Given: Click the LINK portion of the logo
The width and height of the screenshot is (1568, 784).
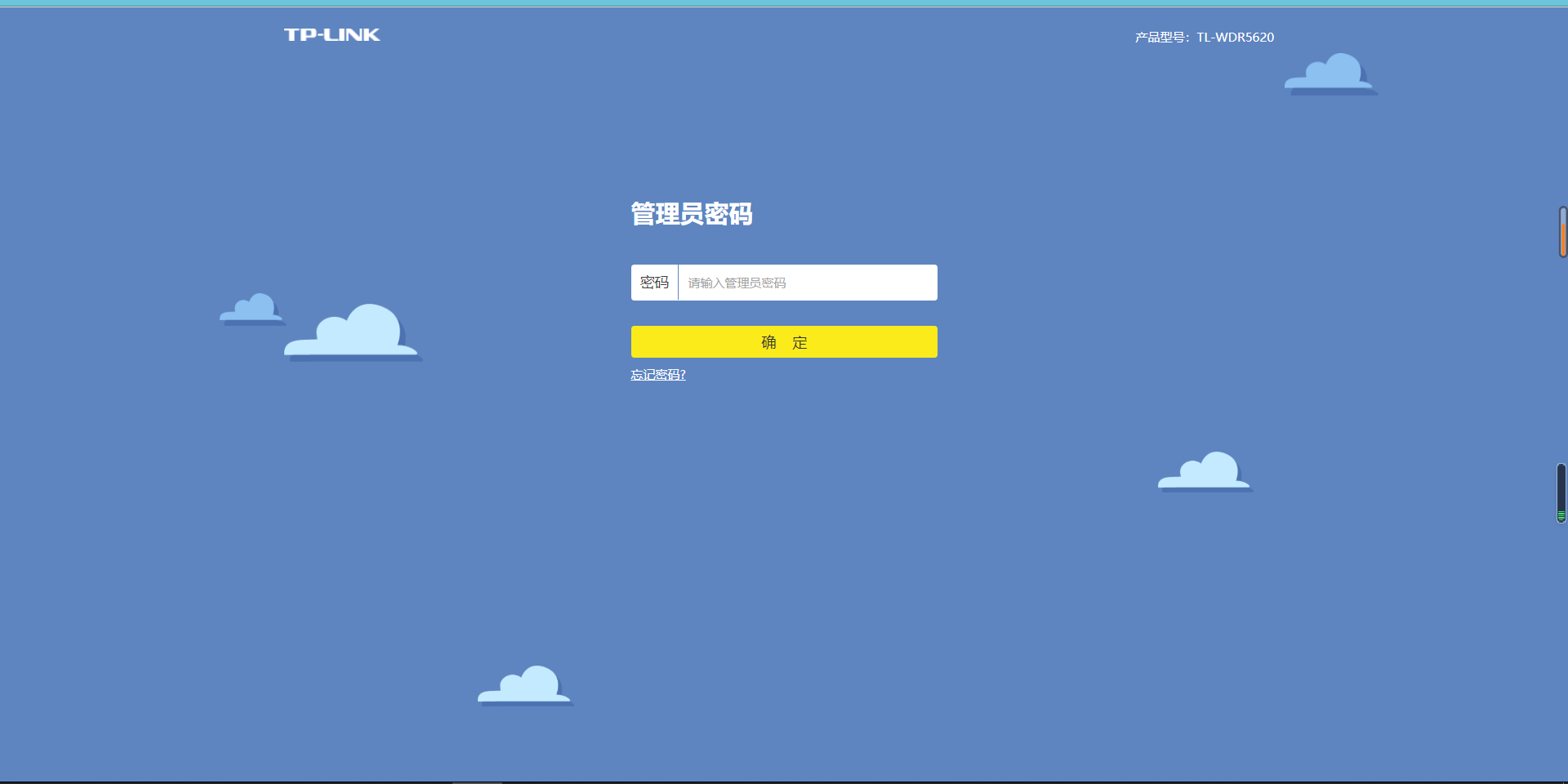Looking at the screenshot, I should (x=353, y=34).
